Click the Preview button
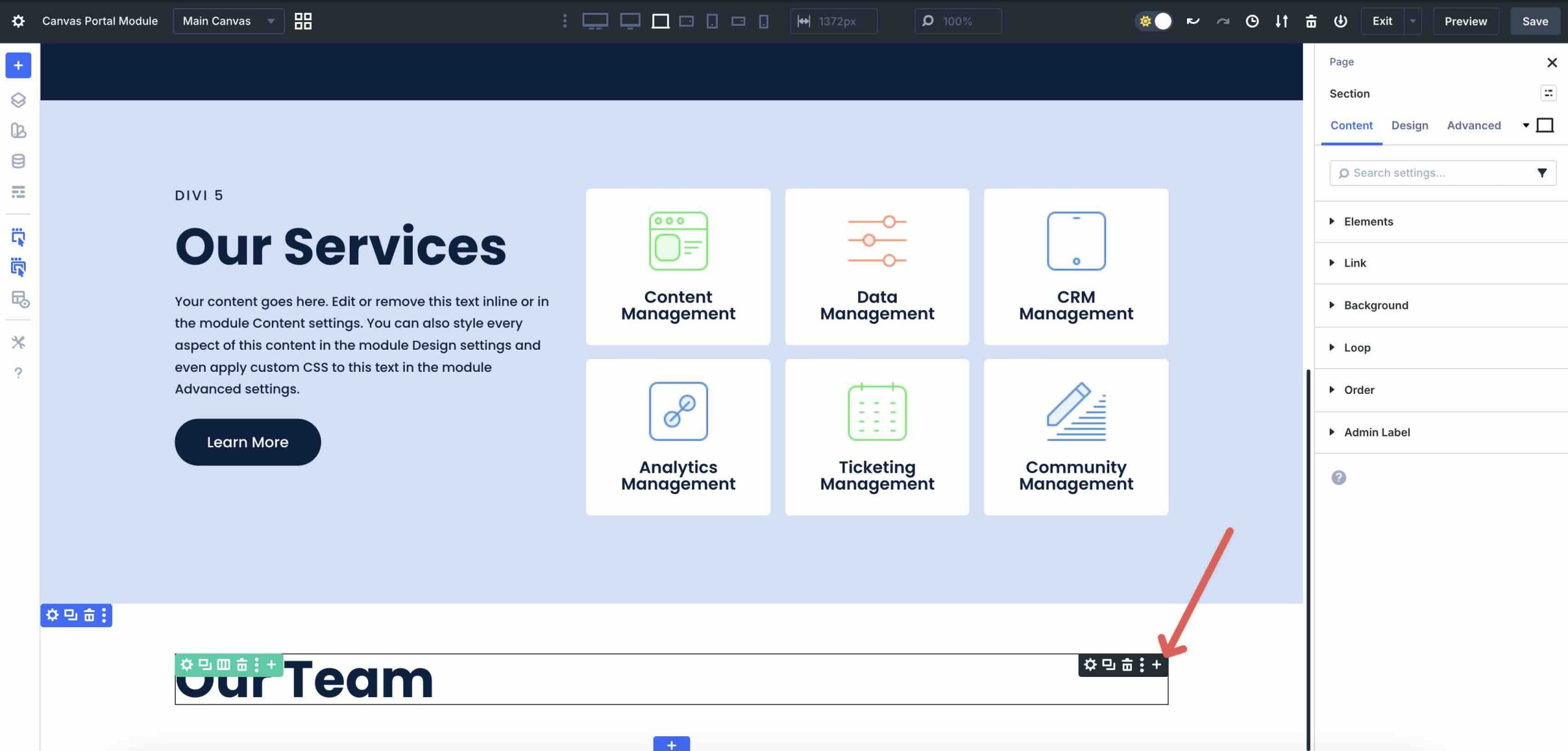The width and height of the screenshot is (1568, 751). 1466,21
